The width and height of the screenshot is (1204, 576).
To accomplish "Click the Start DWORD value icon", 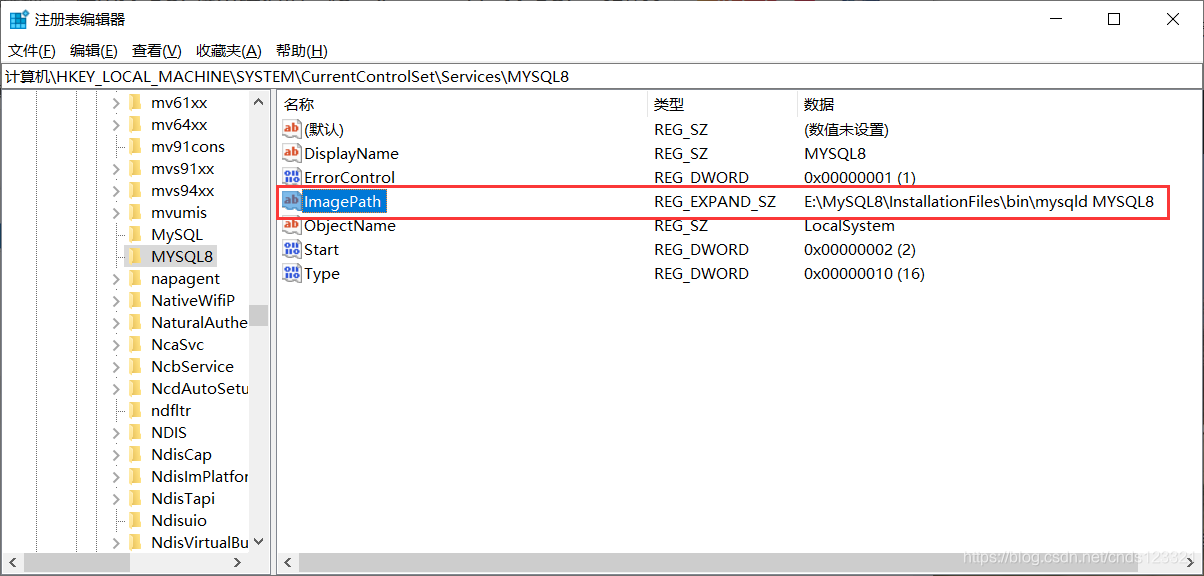I will pos(292,249).
